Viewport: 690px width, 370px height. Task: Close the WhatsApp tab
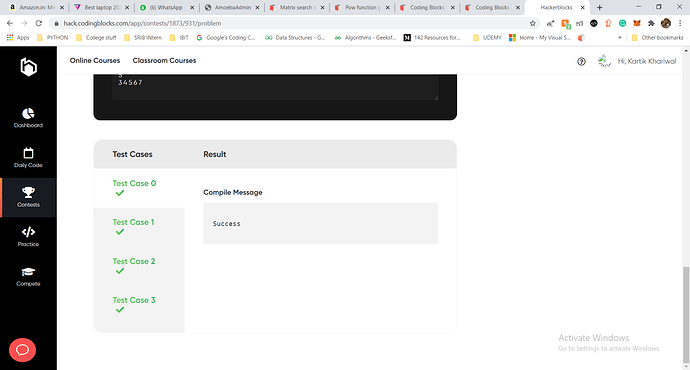tap(192, 7)
